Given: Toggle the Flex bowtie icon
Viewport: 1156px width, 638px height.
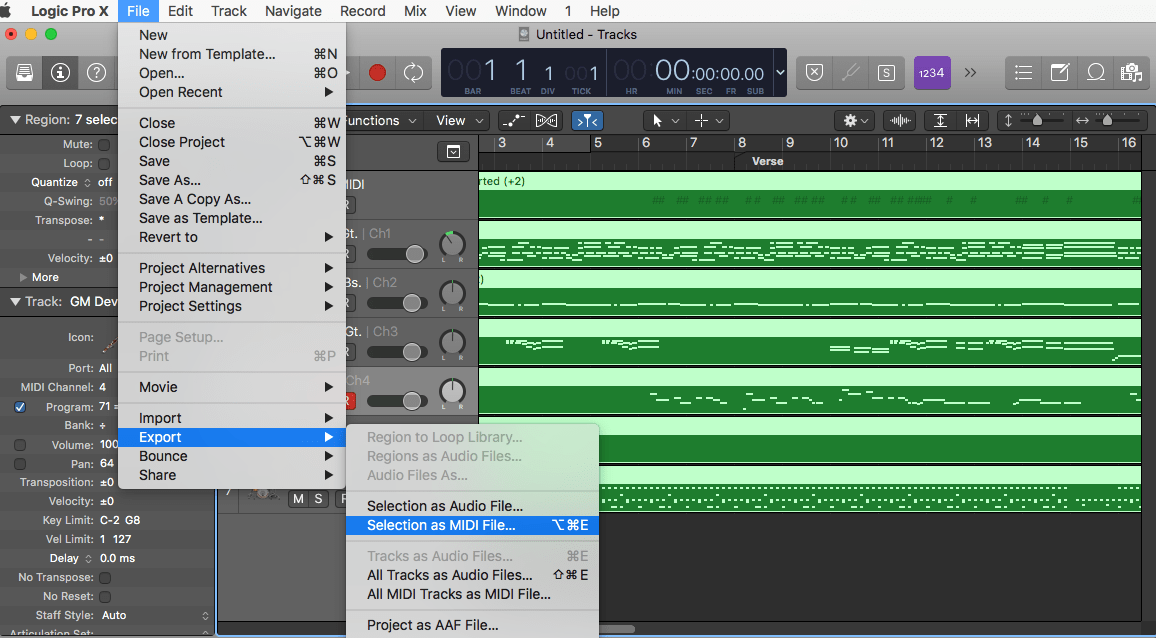Looking at the screenshot, I should coord(546,120).
